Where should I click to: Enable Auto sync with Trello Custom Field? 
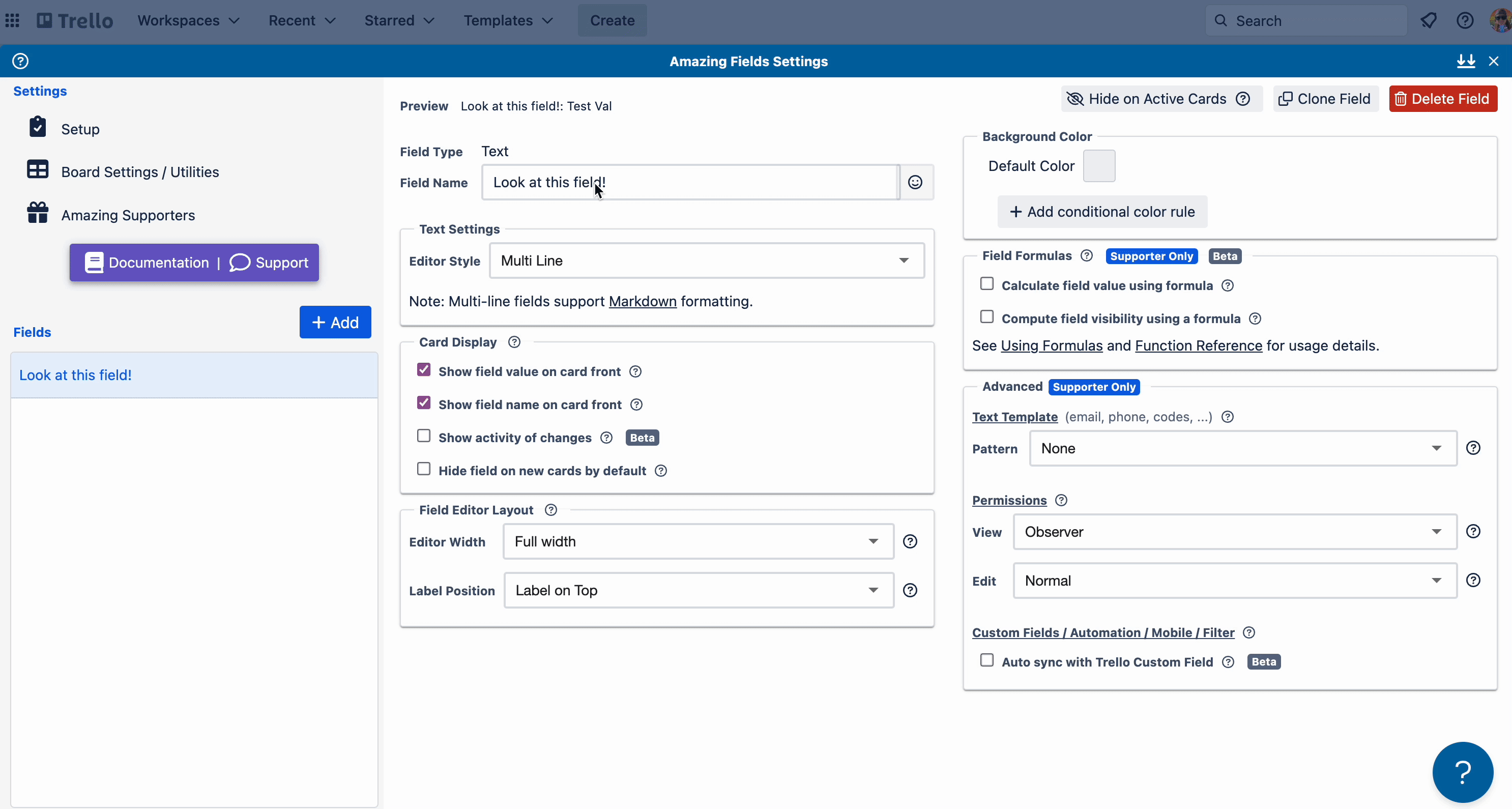click(x=986, y=660)
